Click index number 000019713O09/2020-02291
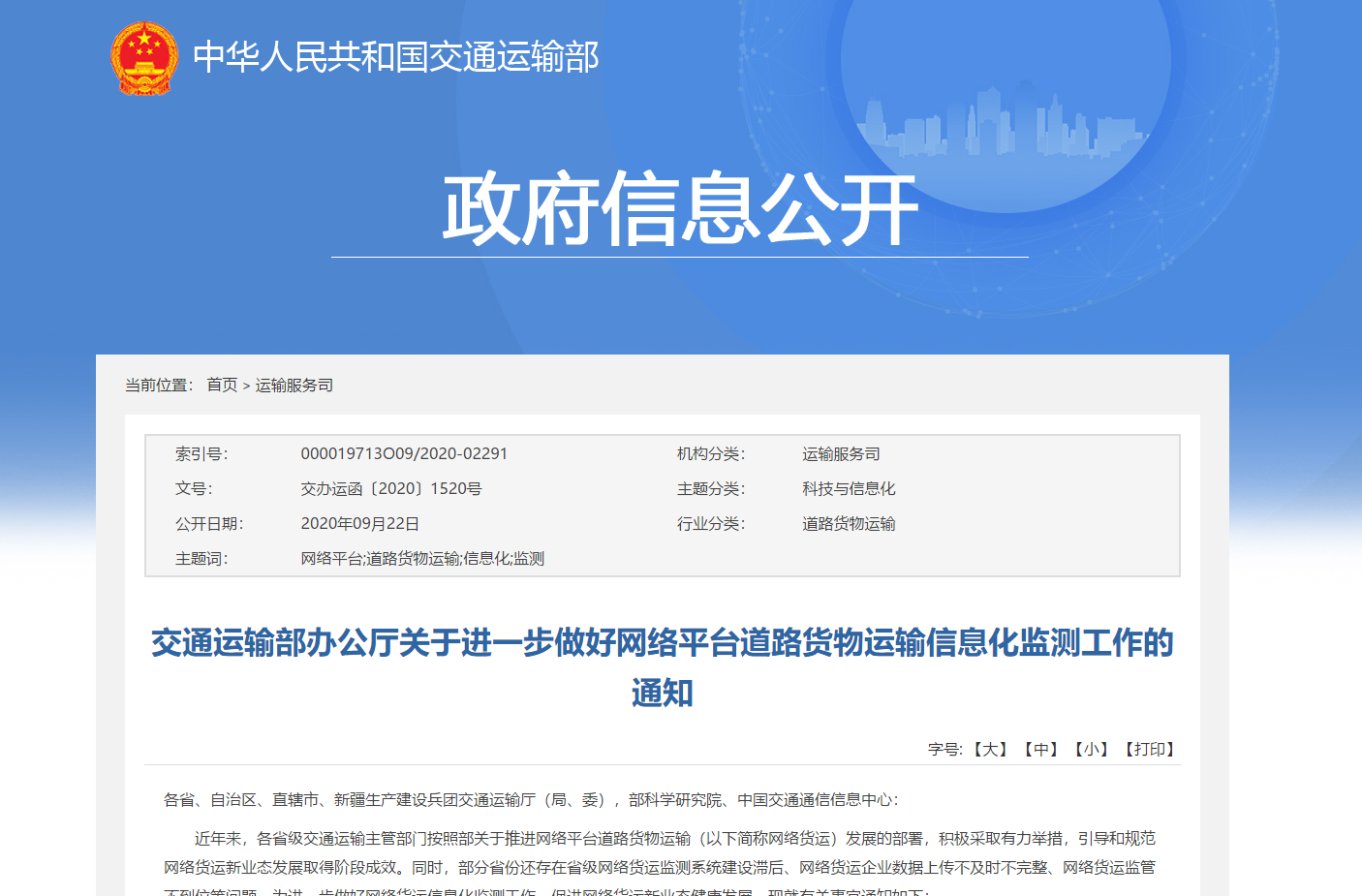 point(405,452)
